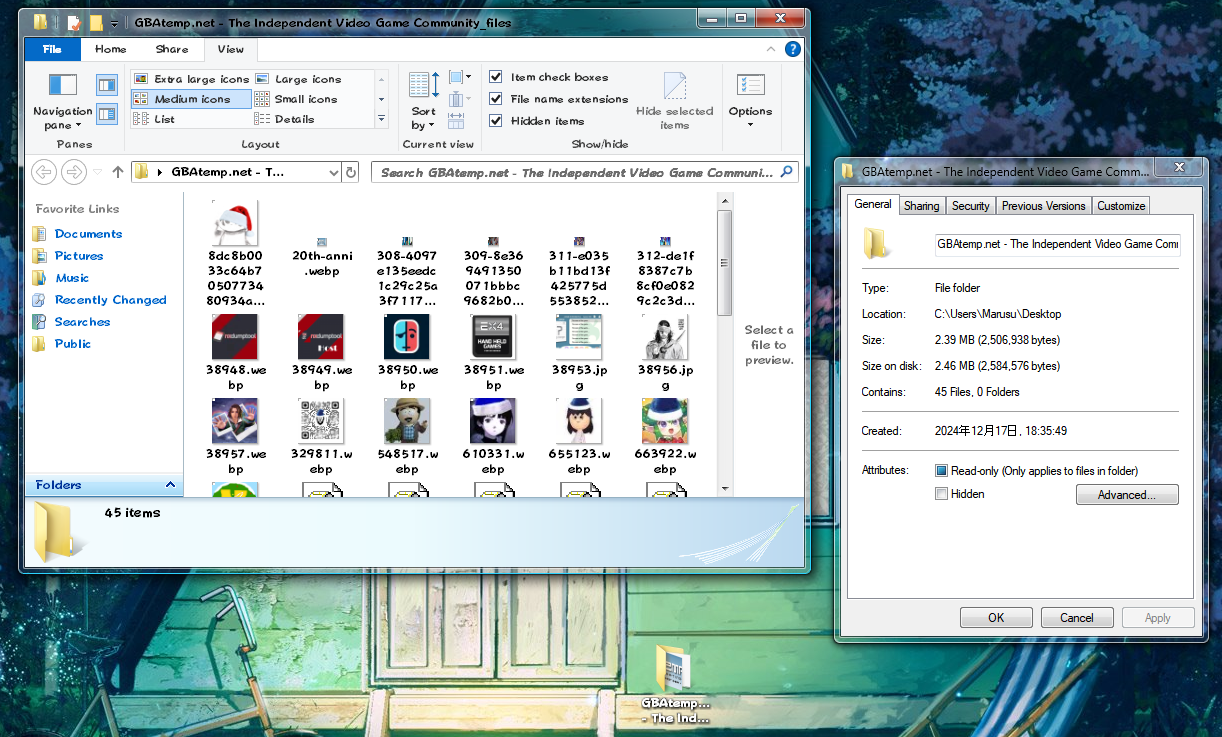Open Public in Favorite Links

[x=73, y=344]
